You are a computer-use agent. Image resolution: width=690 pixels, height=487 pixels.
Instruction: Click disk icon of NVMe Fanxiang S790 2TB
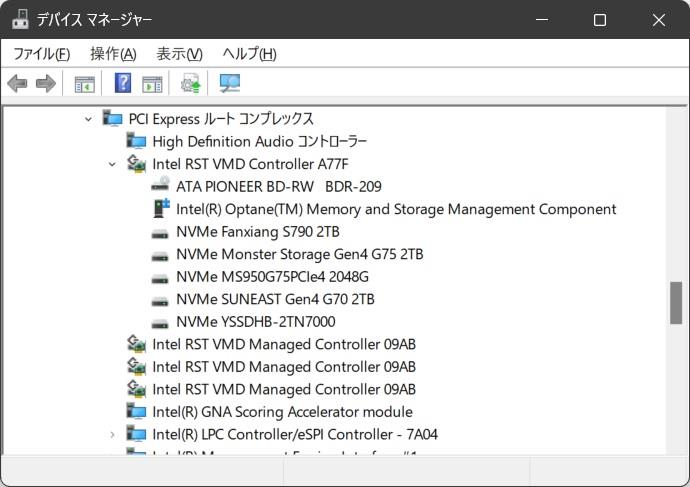click(x=160, y=234)
